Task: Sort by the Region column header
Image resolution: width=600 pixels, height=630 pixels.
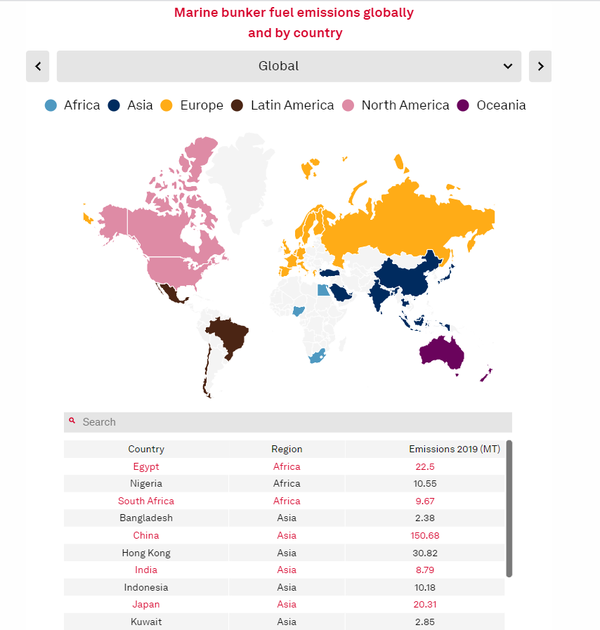Action: pyautogui.click(x=286, y=449)
